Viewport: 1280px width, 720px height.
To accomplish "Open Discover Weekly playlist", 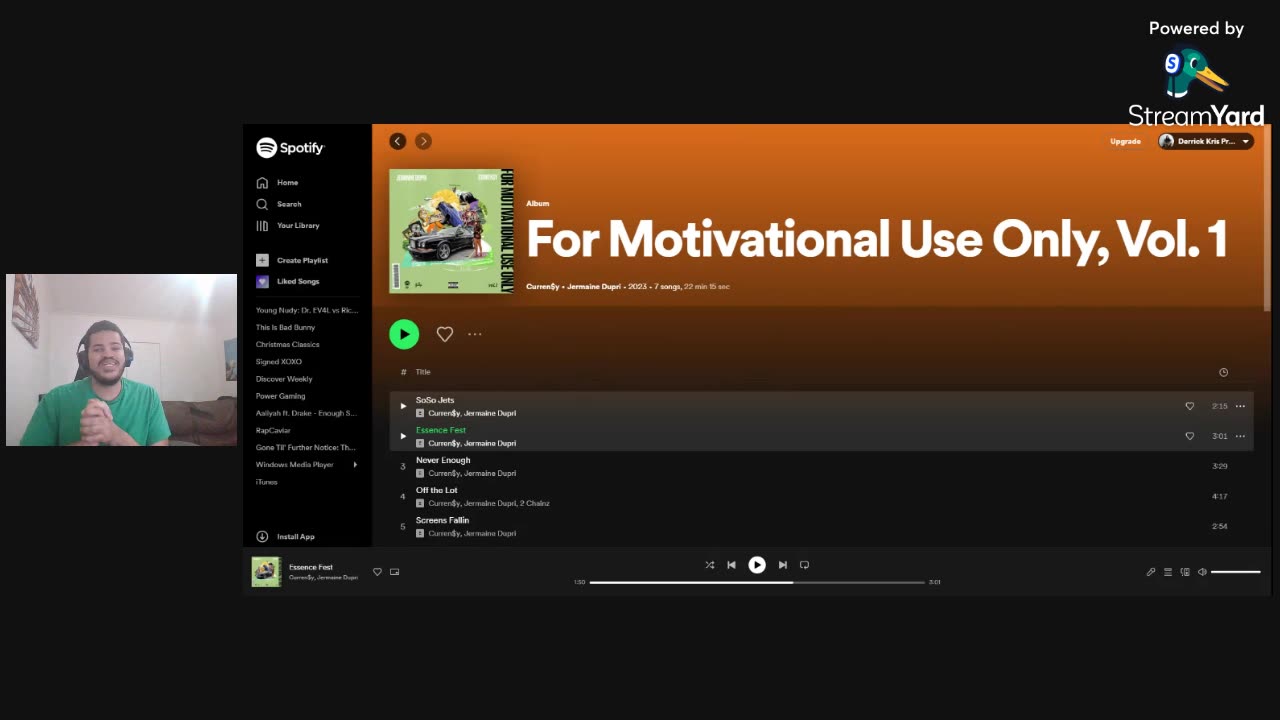I will click(x=284, y=379).
